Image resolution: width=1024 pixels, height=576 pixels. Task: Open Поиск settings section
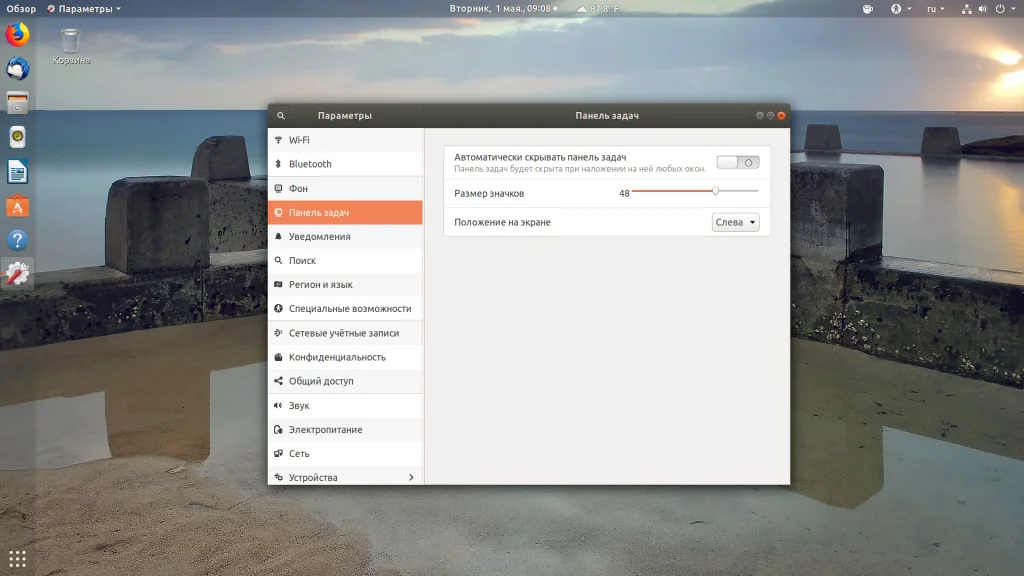pyautogui.click(x=345, y=261)
